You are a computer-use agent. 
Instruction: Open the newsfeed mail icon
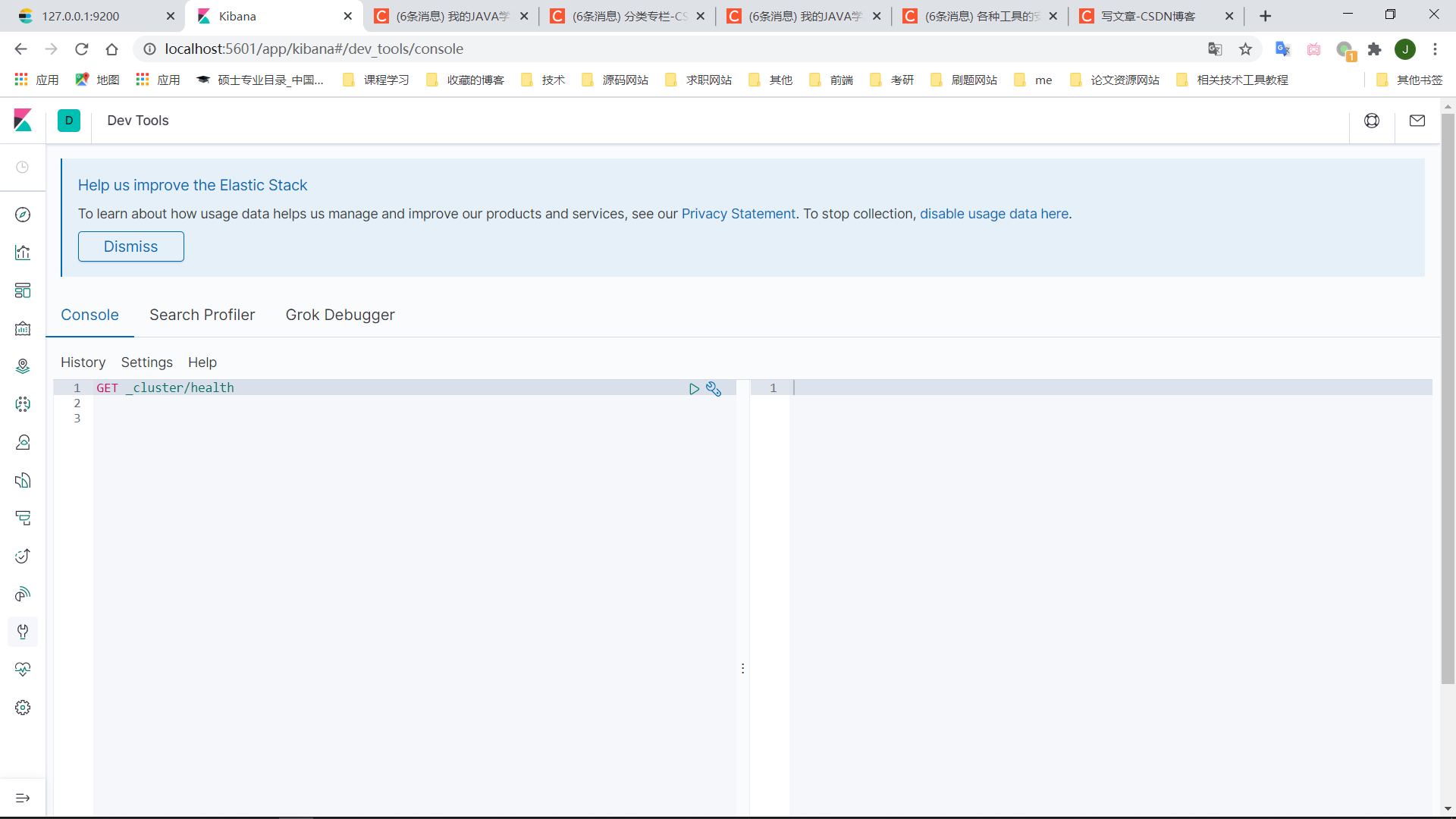click(x=1417, y=121)
